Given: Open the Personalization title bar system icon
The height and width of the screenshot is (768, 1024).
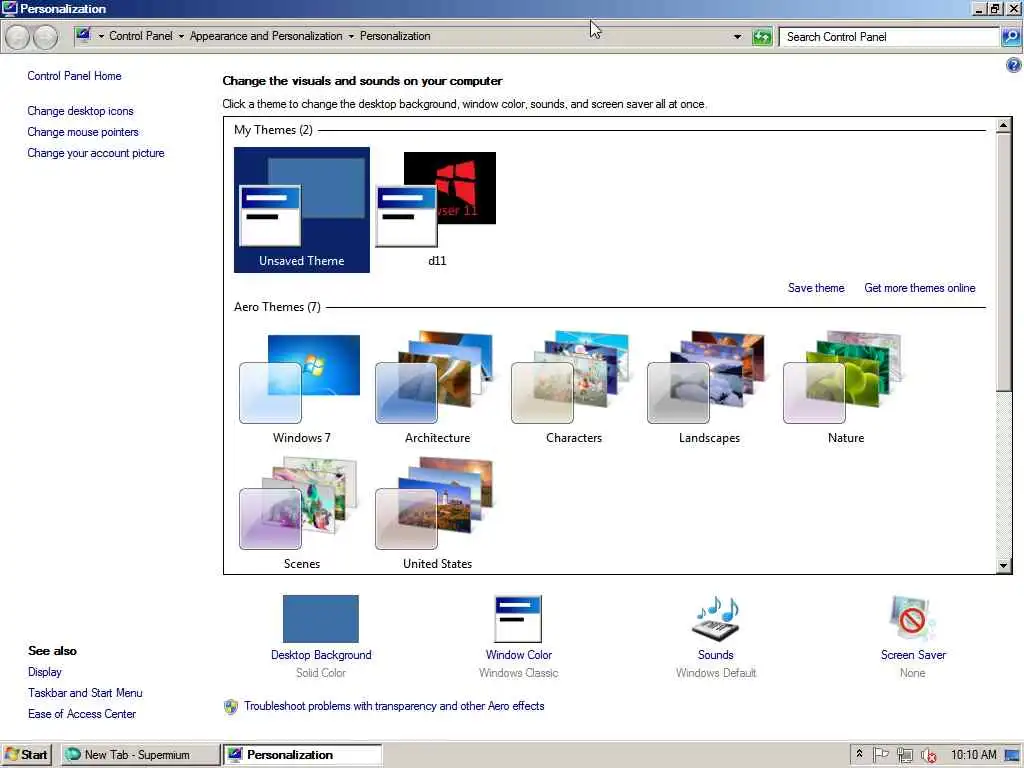Looking at the screenshot, I should pos(10,8).
